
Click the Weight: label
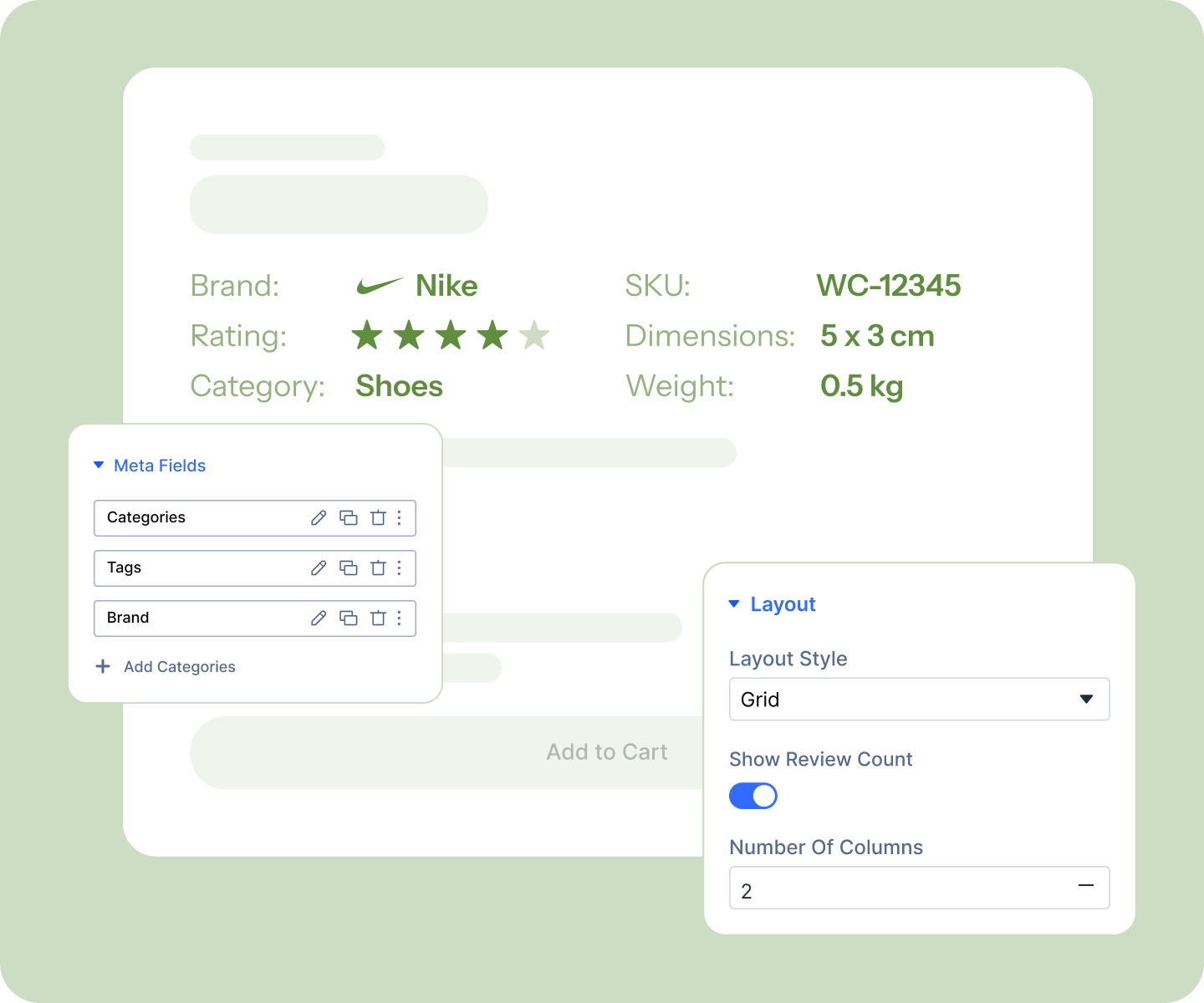[680, 386]
